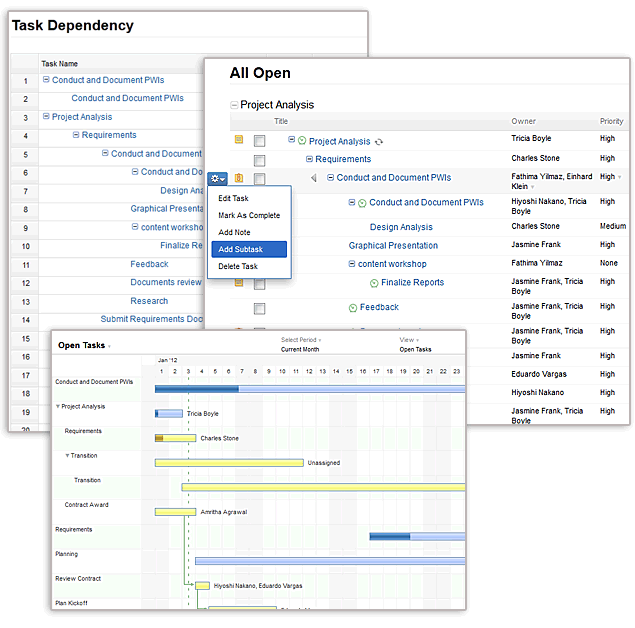Image resolution: width=635 pixels, height=628 pixels.
Task: Check the box on the Requirements row
Action: (259, 160)
